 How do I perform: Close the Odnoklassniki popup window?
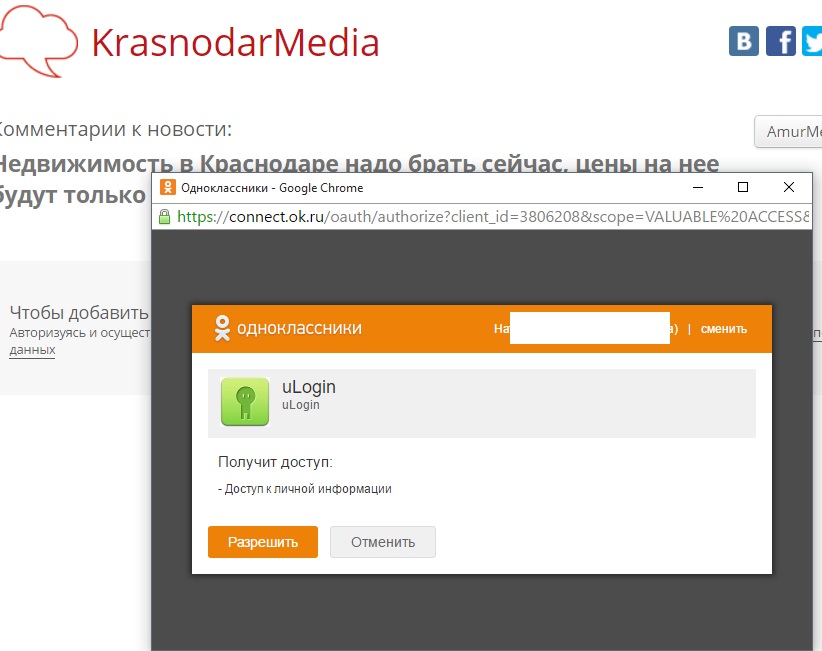coord(788,187)
